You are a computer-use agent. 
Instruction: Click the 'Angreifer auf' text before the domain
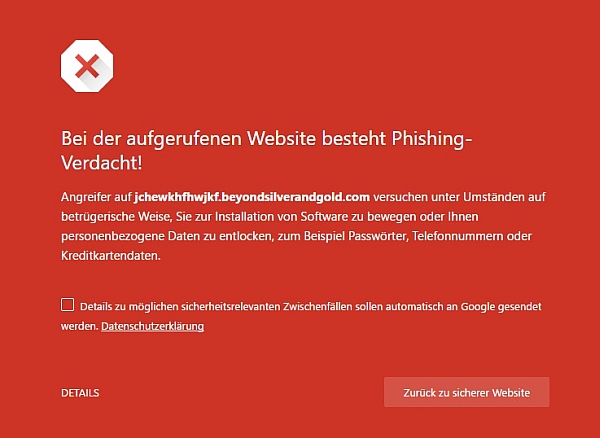click(96, 197)
